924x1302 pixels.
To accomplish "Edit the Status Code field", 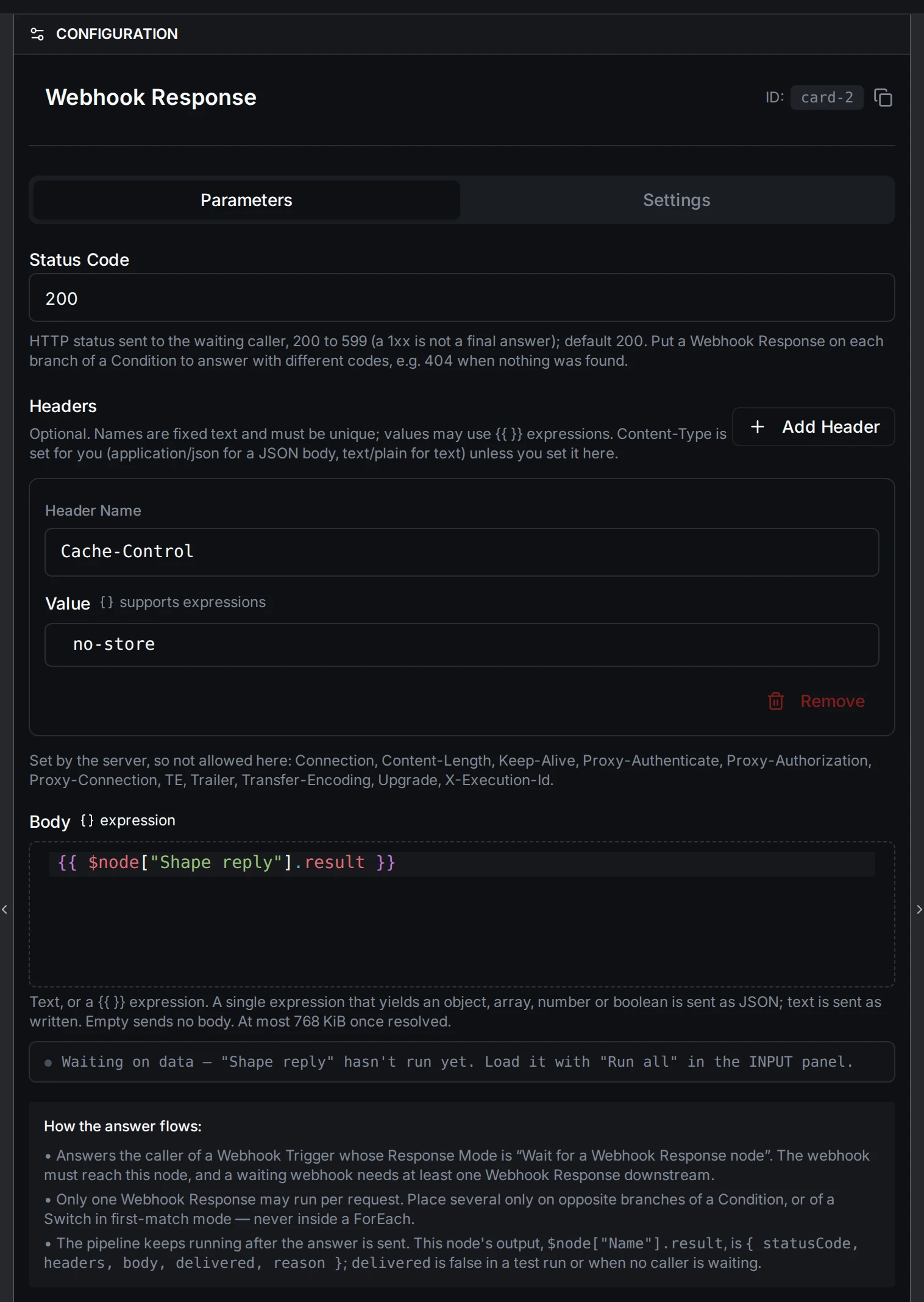I will pos(461,298).
